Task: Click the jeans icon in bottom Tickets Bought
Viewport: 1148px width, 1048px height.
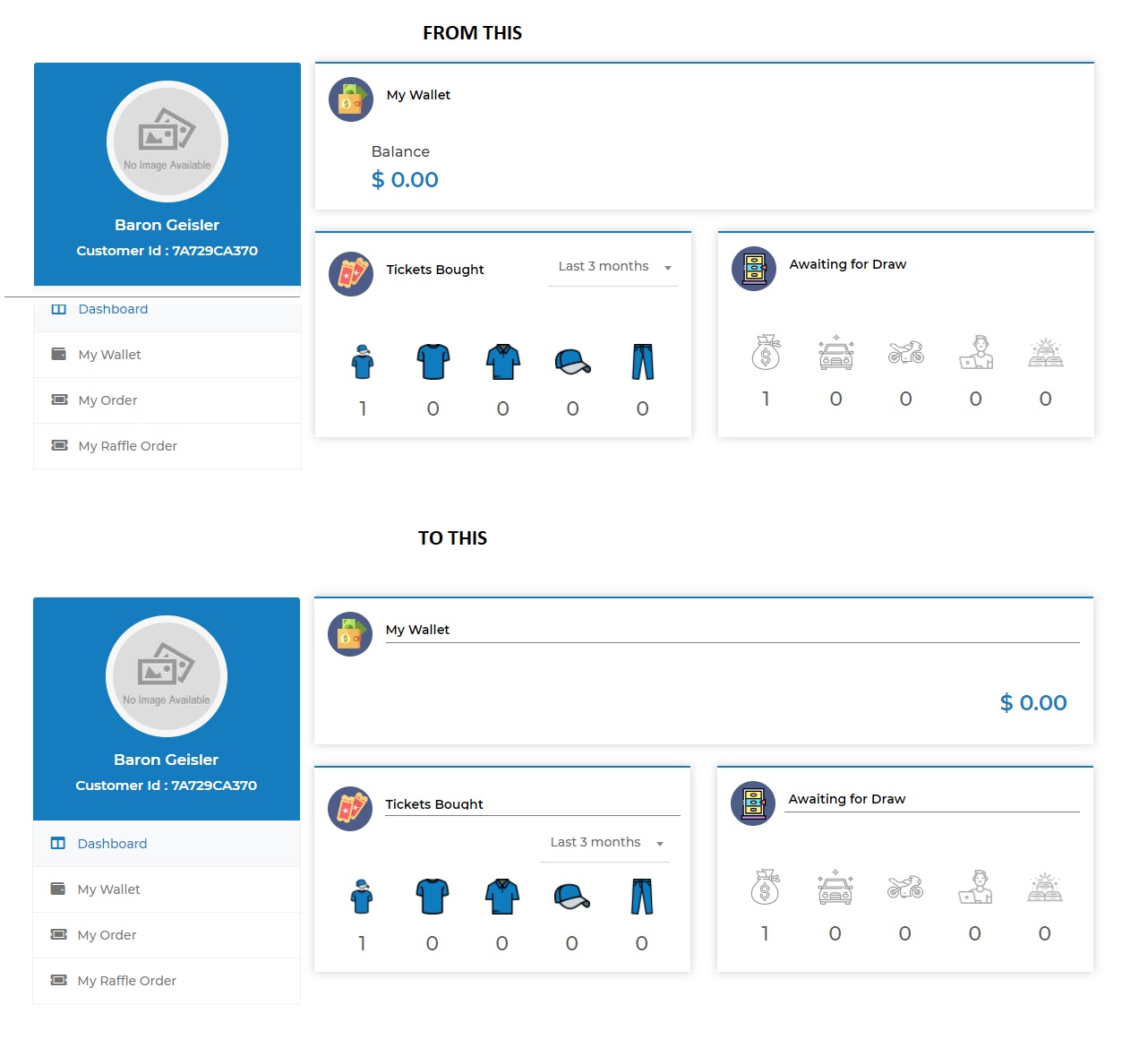Action: (x=642, y=897)
